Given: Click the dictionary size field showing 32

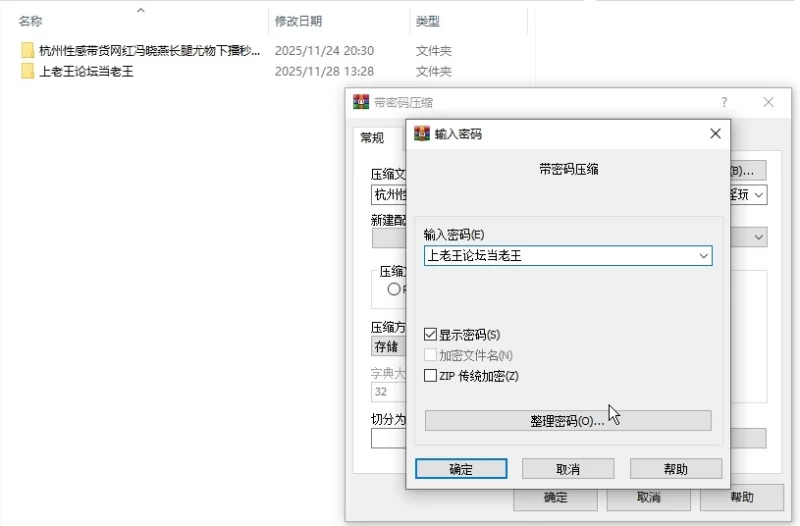Looking at the screenshot, I should 388,392.
